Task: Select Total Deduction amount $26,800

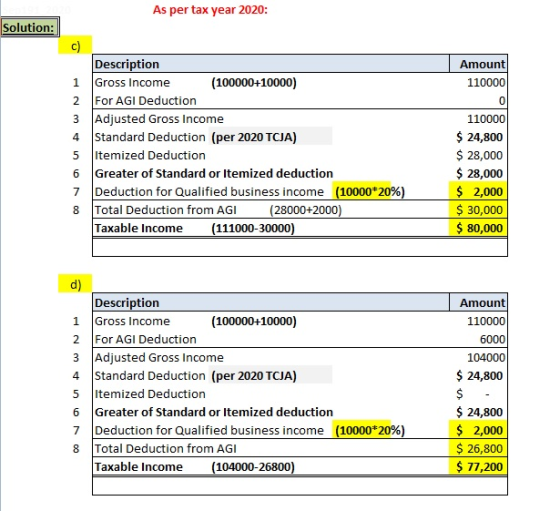Action: point(479,449)
